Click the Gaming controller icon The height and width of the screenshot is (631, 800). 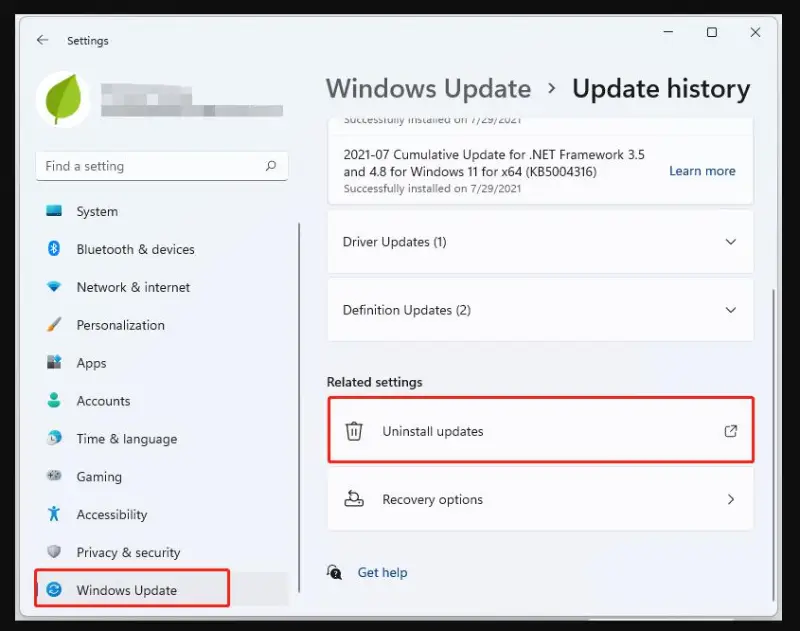54,475
